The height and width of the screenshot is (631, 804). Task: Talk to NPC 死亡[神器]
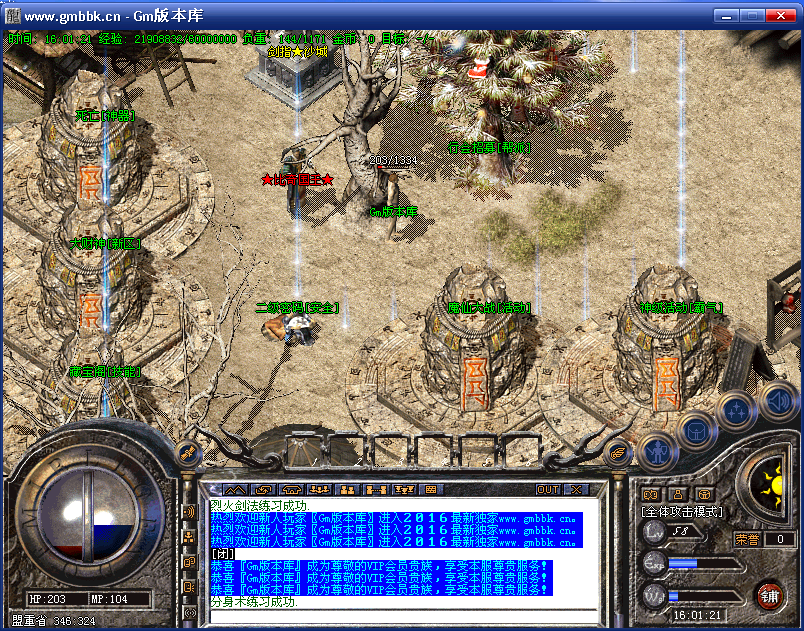point(106,116)
